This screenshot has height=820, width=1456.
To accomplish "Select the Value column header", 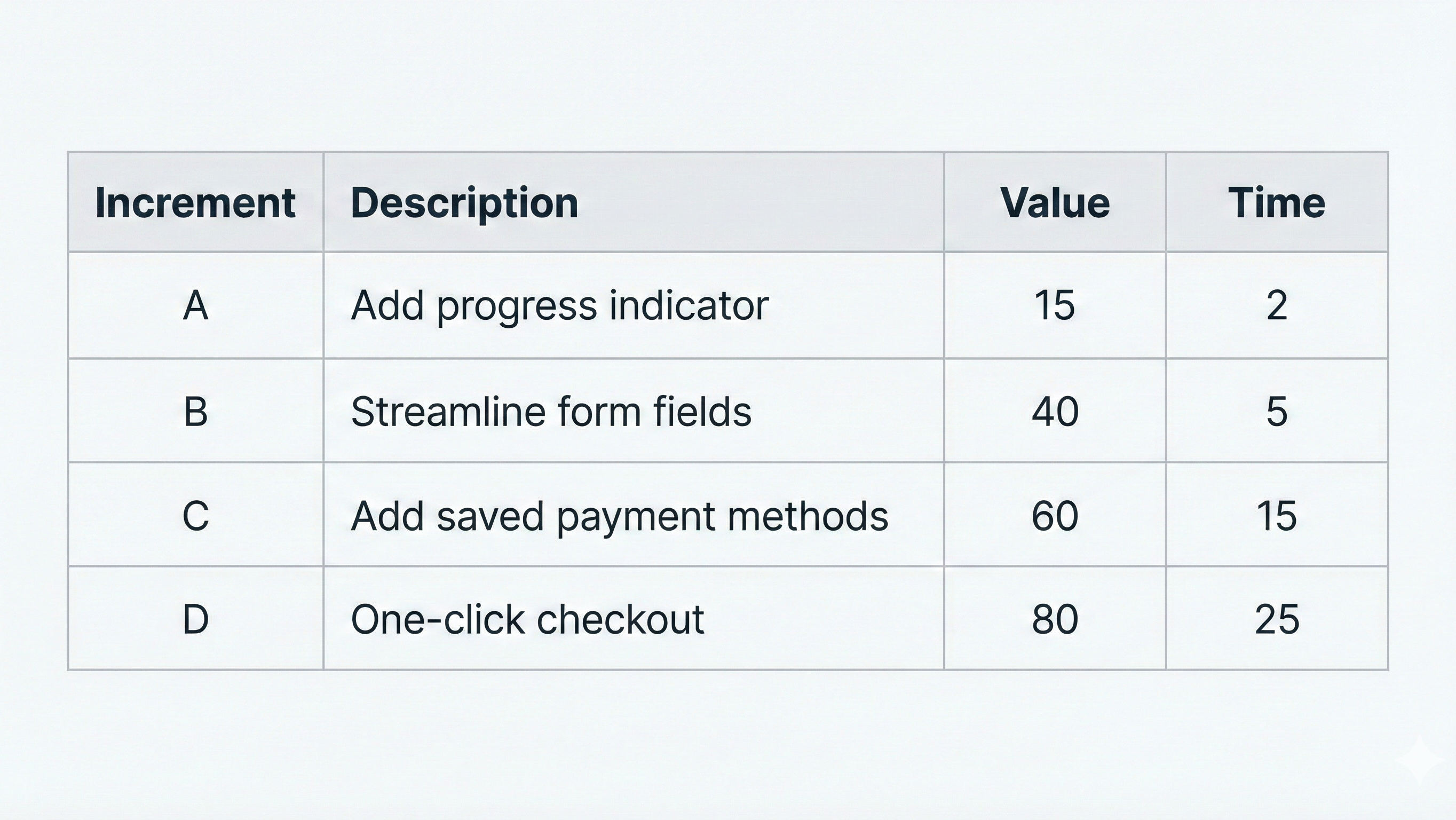I will point(1055,202).
